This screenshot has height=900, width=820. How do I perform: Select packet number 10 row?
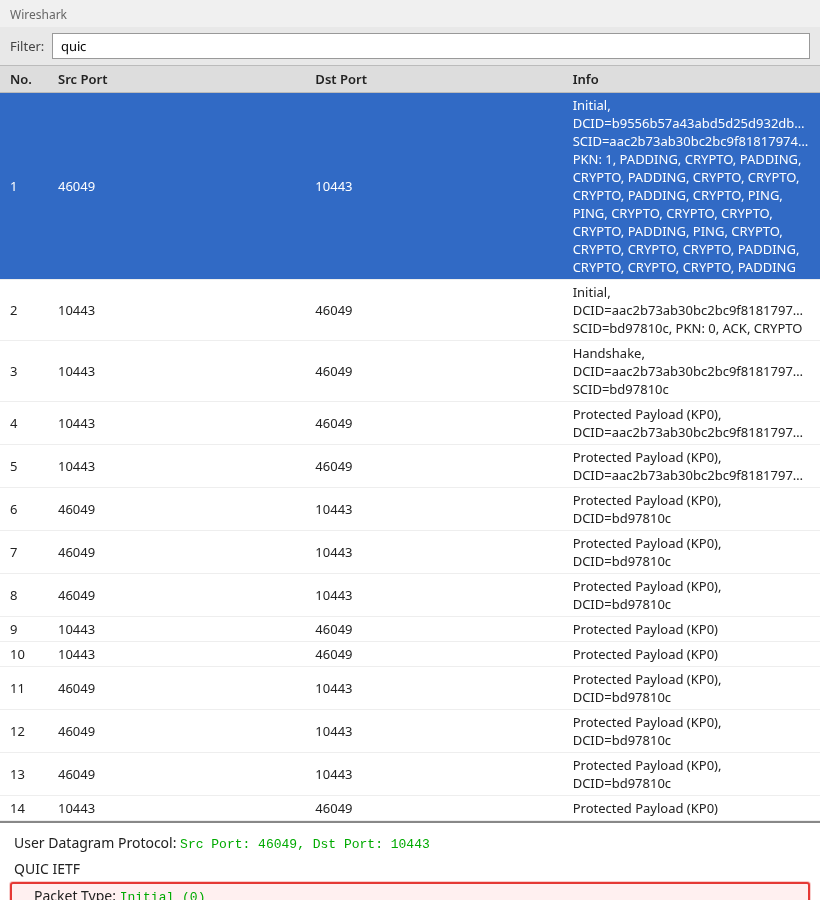click(x=410, y=655)
